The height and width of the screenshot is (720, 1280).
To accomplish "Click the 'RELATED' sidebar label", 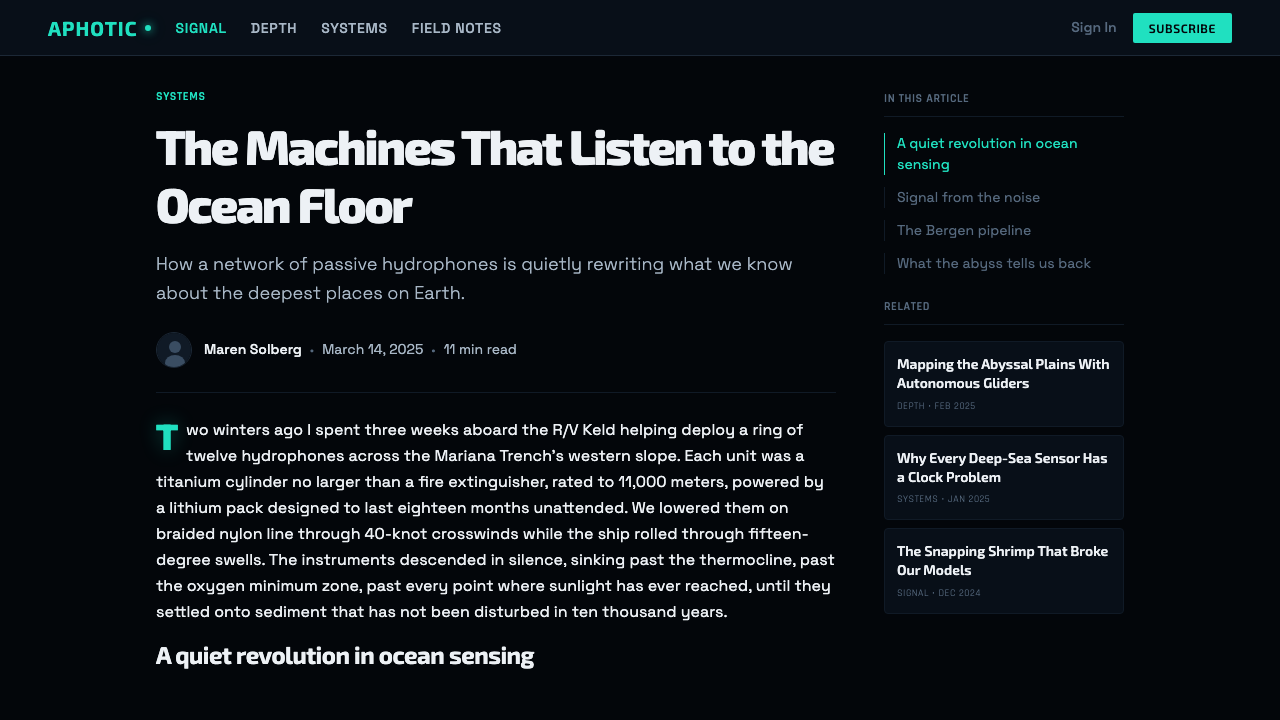I will [907, 307].
